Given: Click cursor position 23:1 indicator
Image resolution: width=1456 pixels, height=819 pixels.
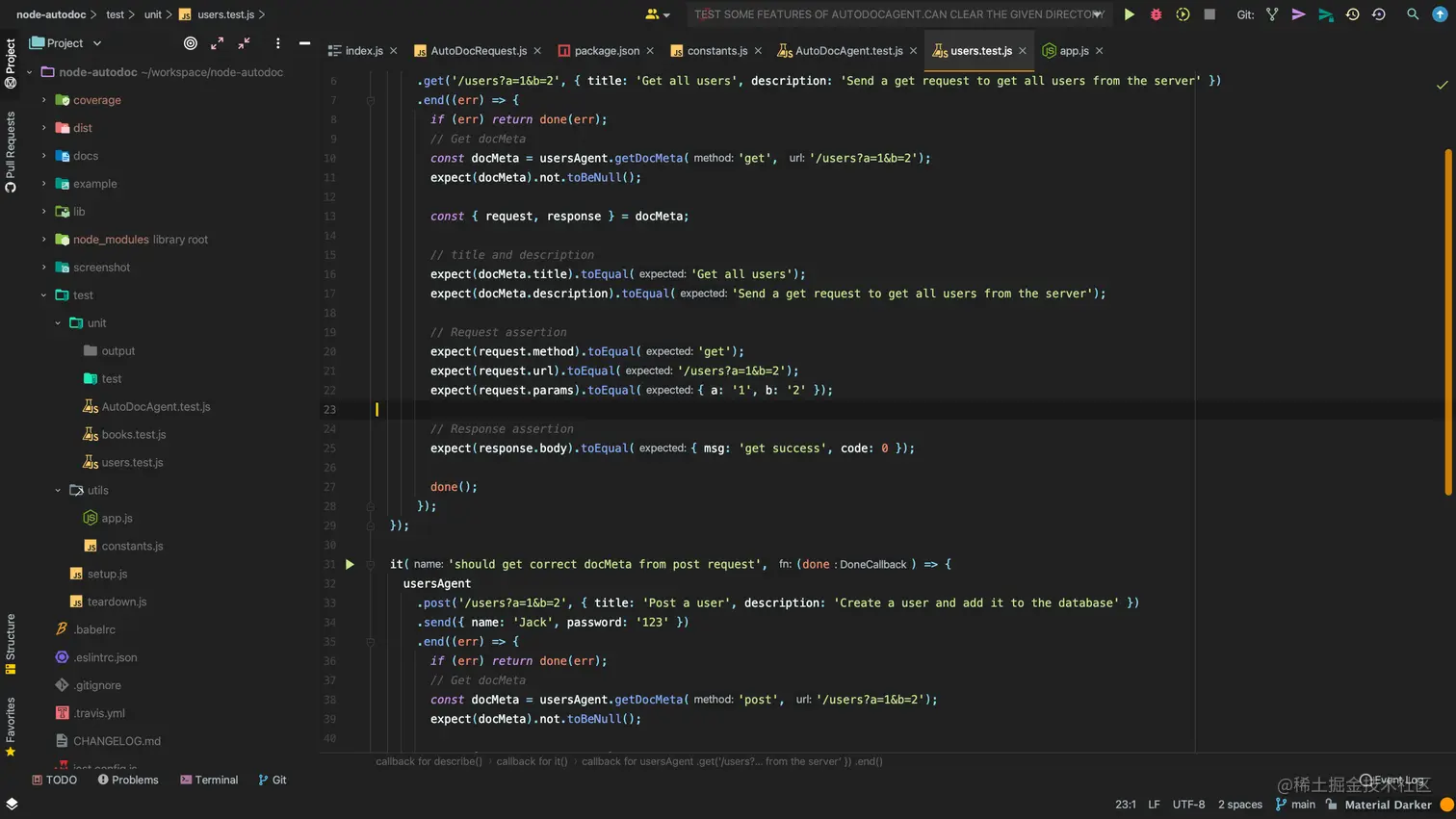Looking at the screenshot, I should pos(1126,805).
